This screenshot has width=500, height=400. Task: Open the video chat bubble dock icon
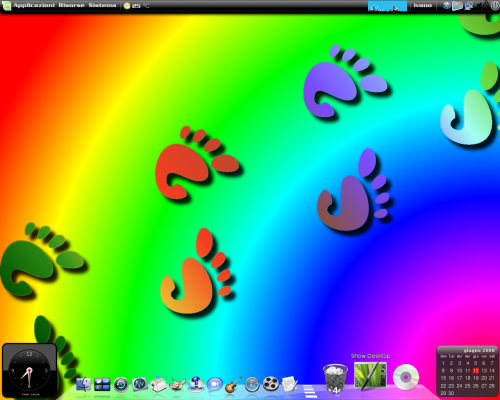(215, 384)
